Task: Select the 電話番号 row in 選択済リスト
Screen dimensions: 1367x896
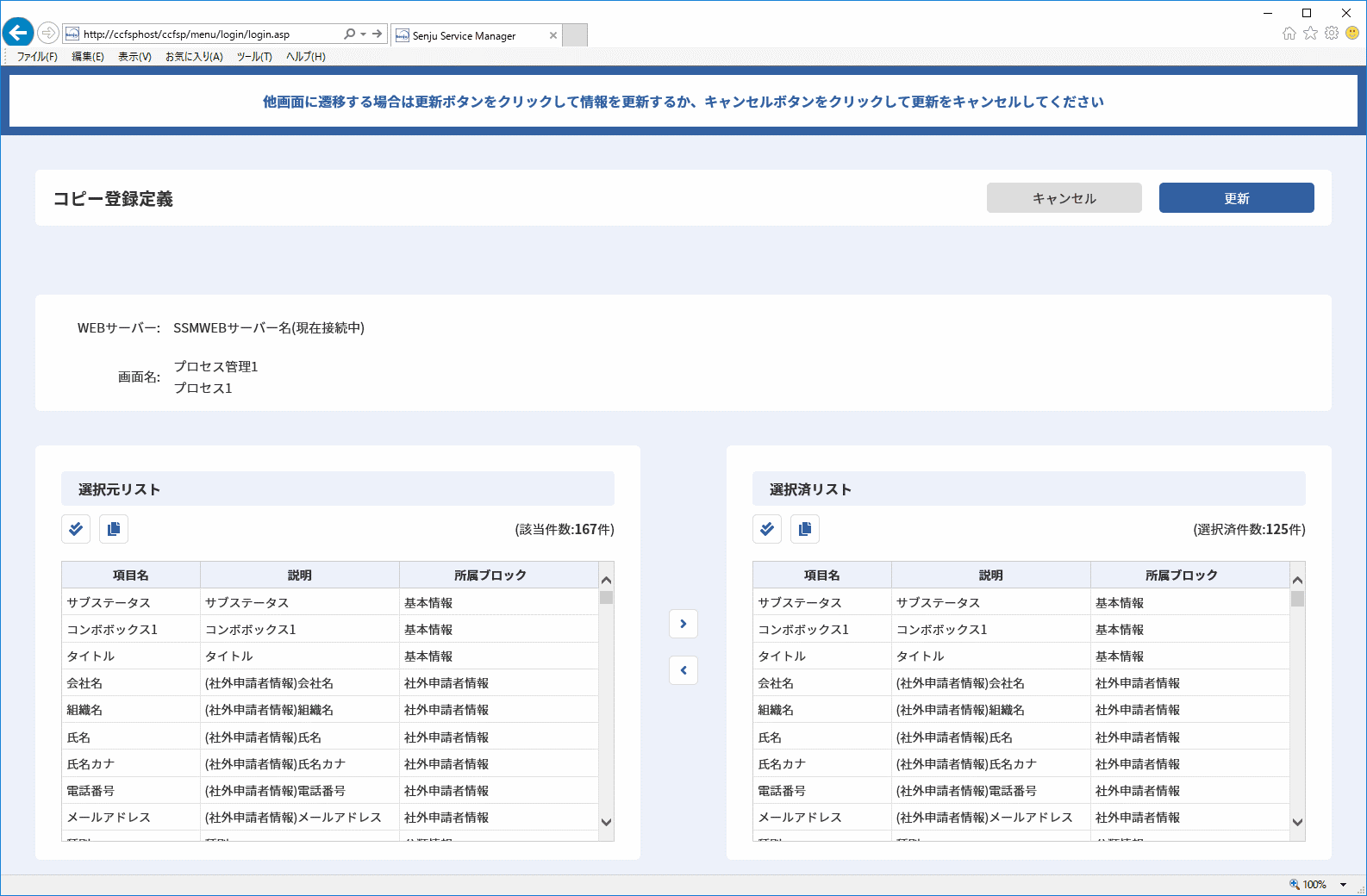Action: pyautogui.click(x=1021, y=790)
